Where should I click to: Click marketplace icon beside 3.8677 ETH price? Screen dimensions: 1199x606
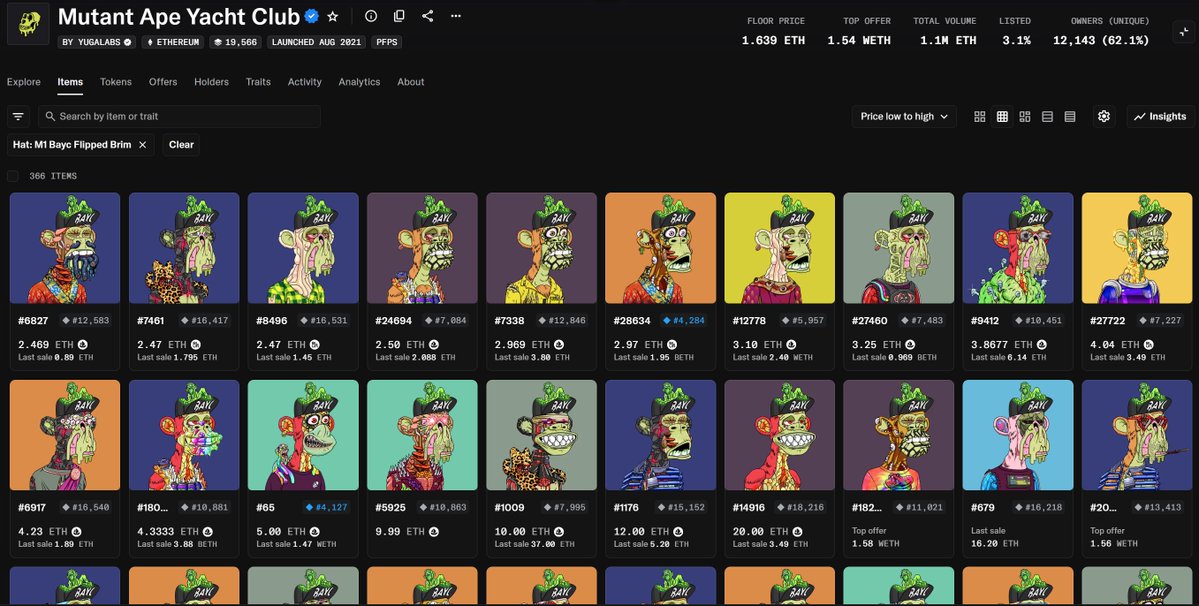pos(1042,345)
